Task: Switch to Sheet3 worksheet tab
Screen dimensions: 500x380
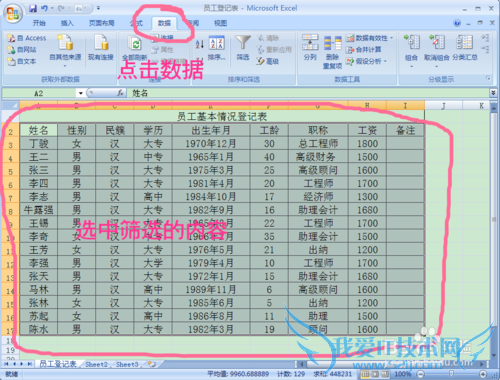Action: [x=127, y=364]
